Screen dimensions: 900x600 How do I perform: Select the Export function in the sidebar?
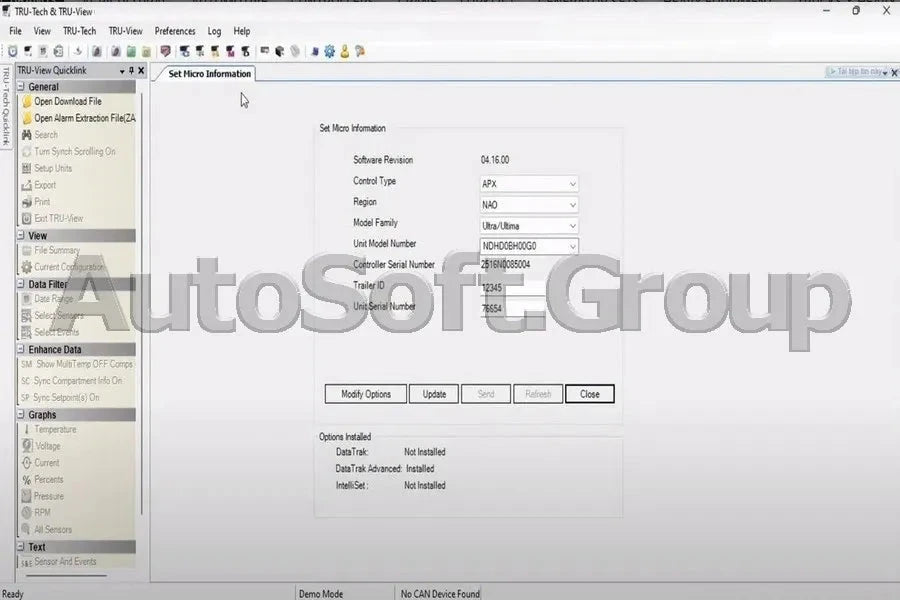46,184
